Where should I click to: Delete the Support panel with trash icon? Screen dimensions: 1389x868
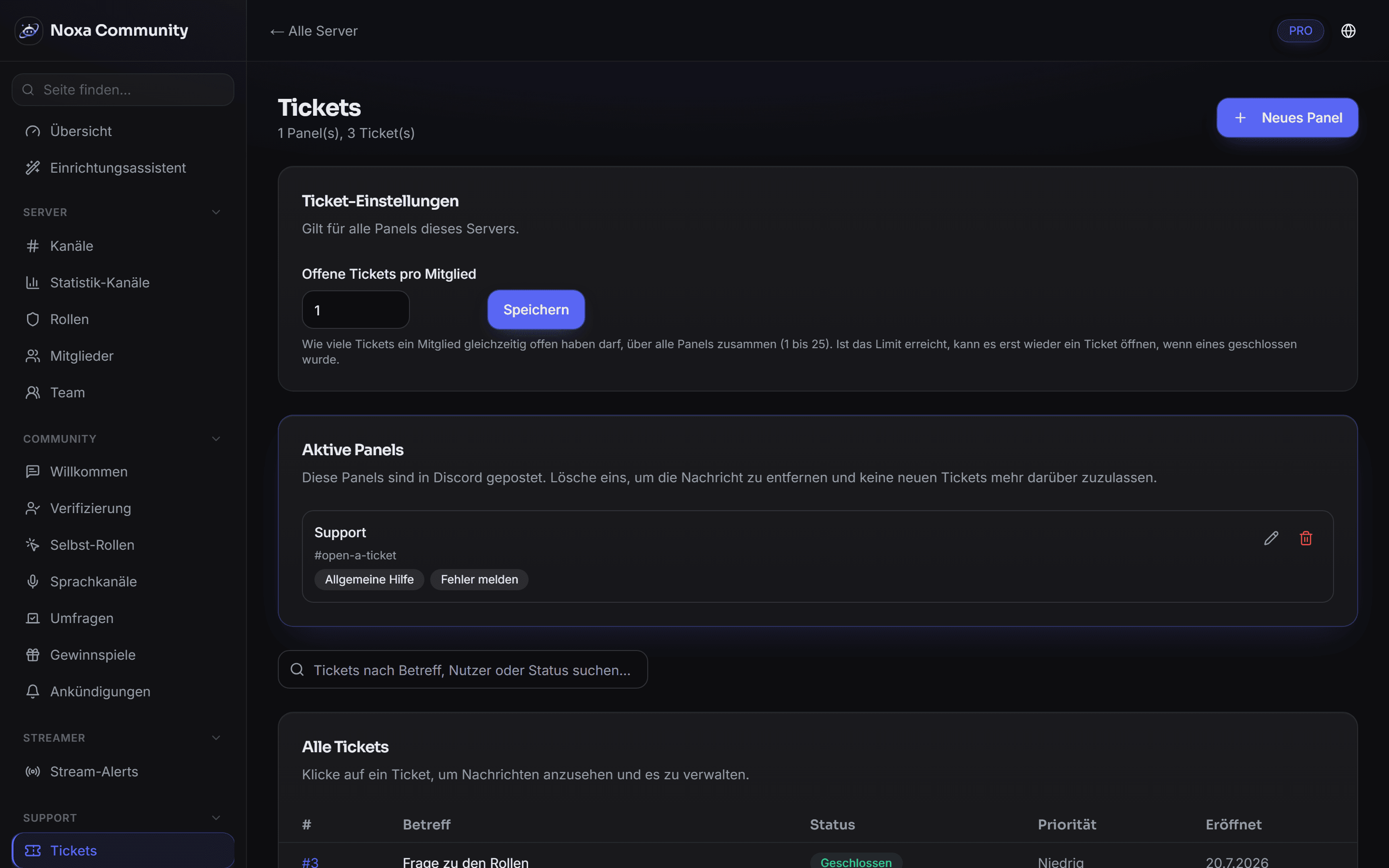(x=1306, y=538)
